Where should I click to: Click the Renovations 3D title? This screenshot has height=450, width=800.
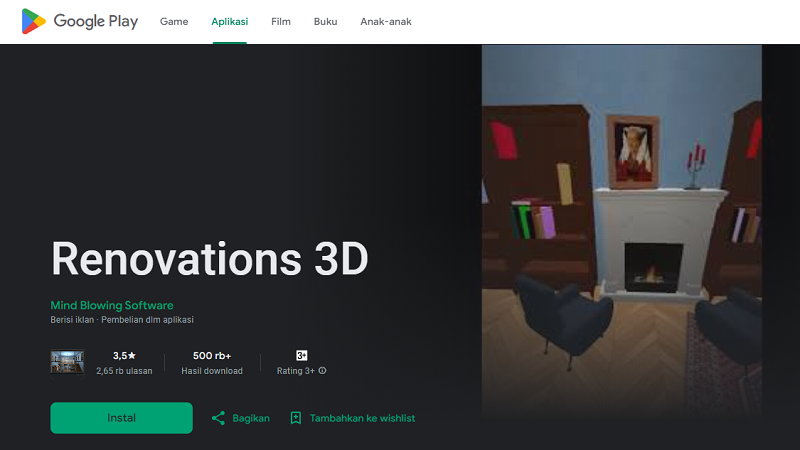pyautogui.click(x=209, y=259)
